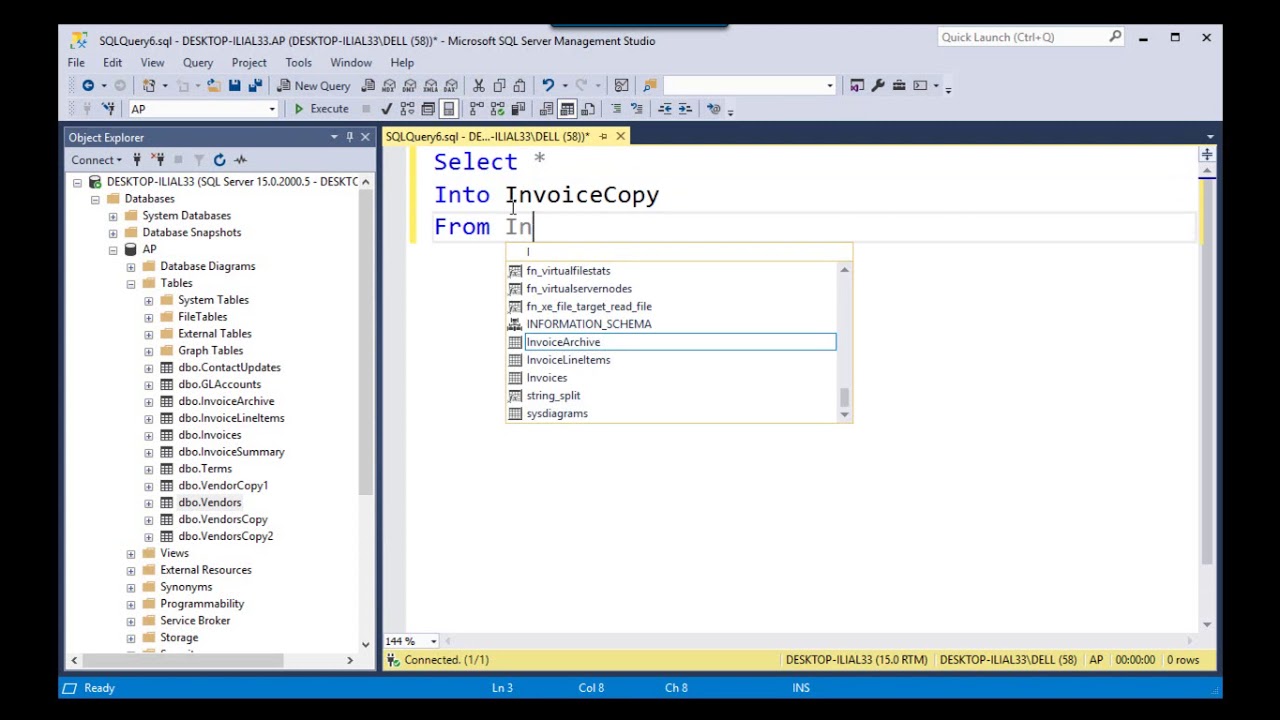Viewport: 1280px width, 720px height.
Task: Open the AP available databases dropdown
Action: (x=271, y=109)
